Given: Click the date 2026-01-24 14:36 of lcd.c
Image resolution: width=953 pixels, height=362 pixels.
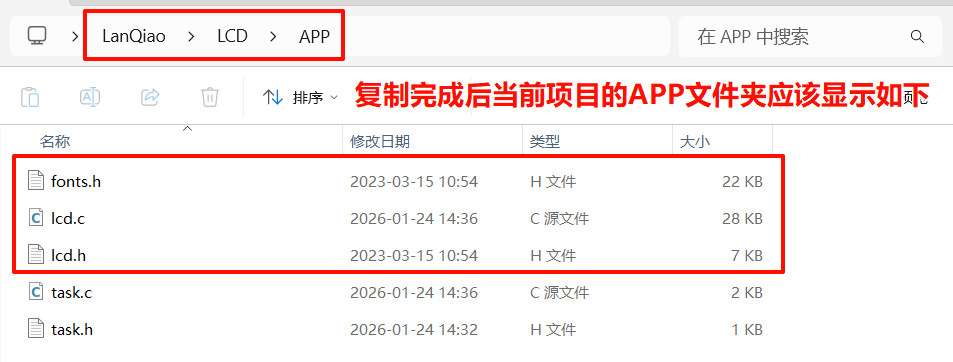Looking at the screenshot, I should [414, 219].
